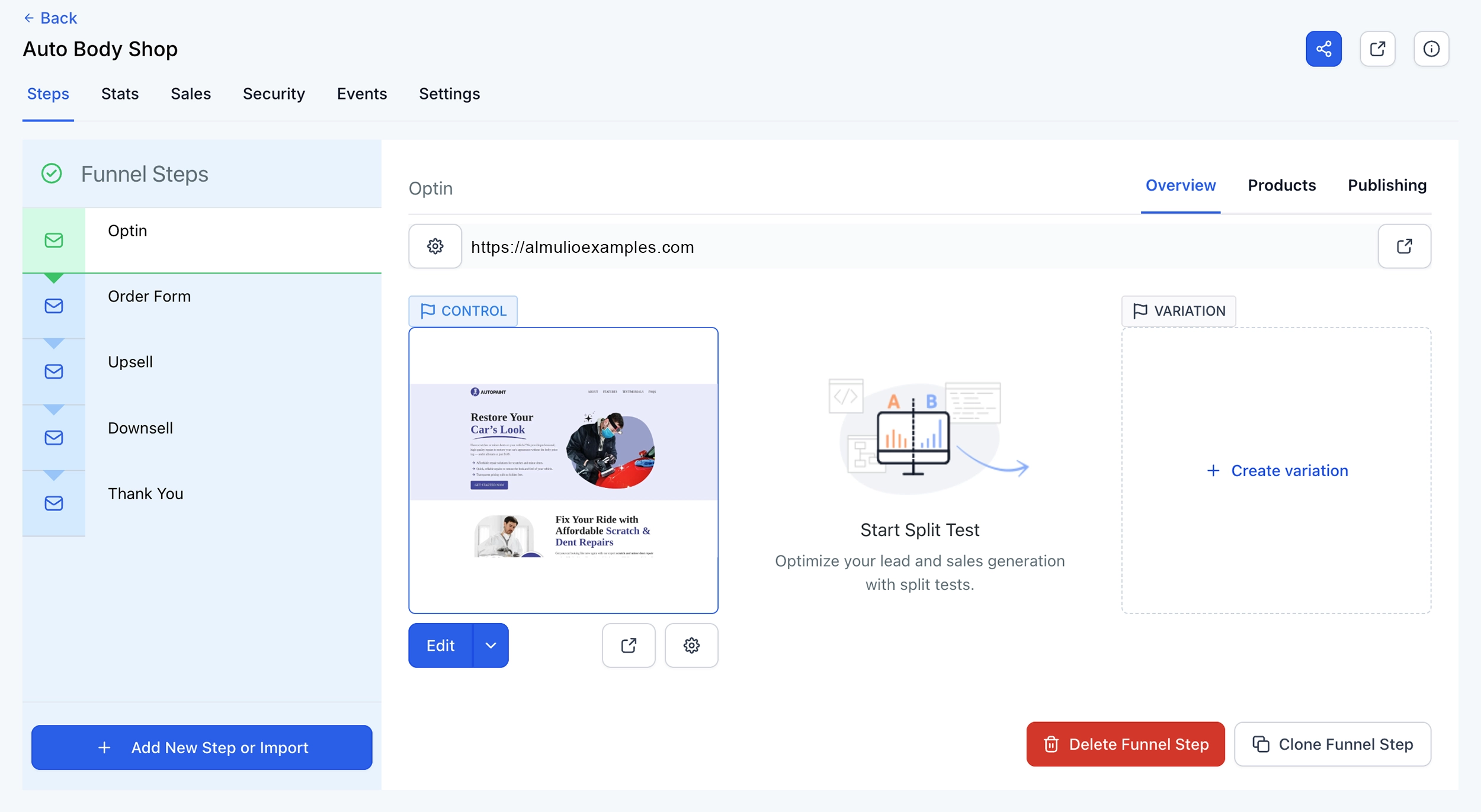1481x812 pixels.
Task: Open step URL external link icon
Action: 1404,246
